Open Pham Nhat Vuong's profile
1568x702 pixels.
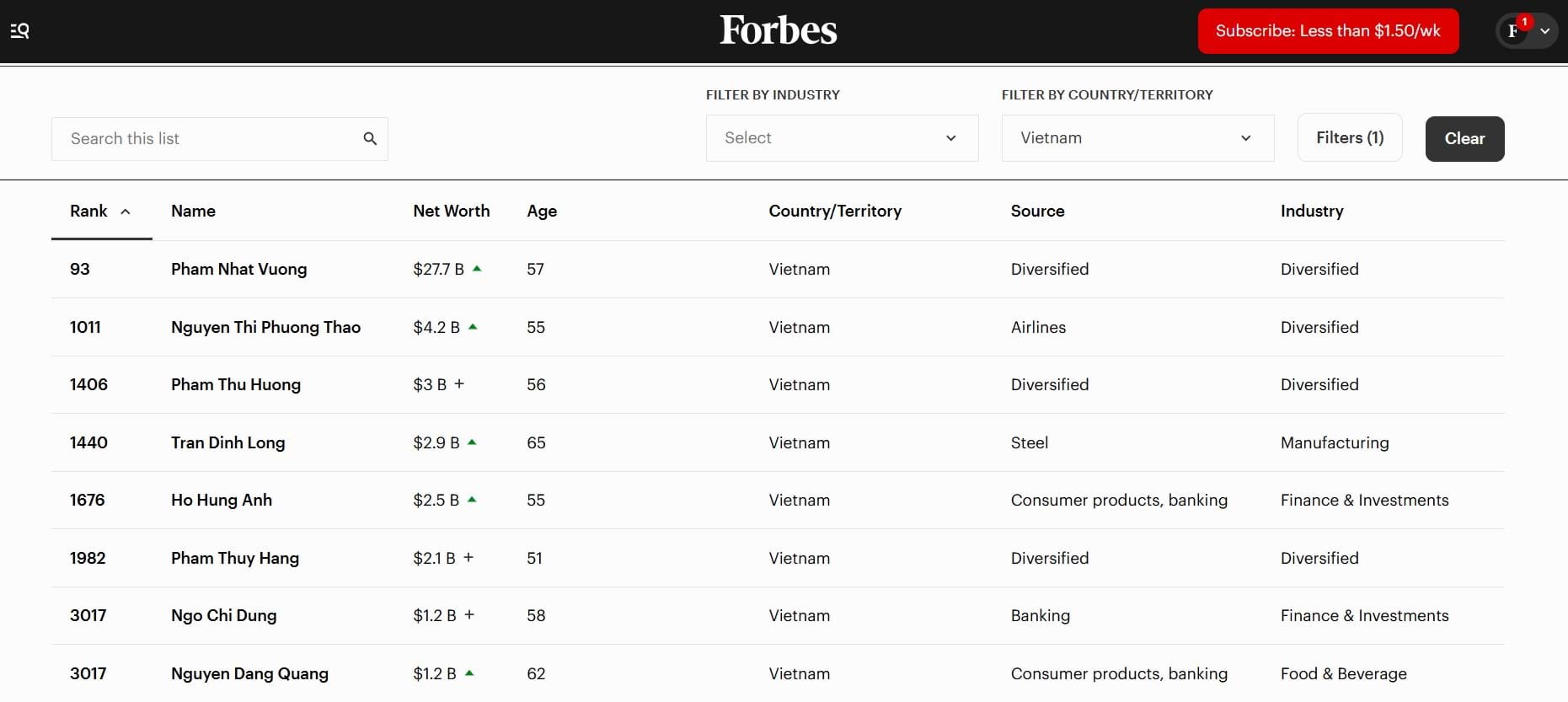(238, 270)
